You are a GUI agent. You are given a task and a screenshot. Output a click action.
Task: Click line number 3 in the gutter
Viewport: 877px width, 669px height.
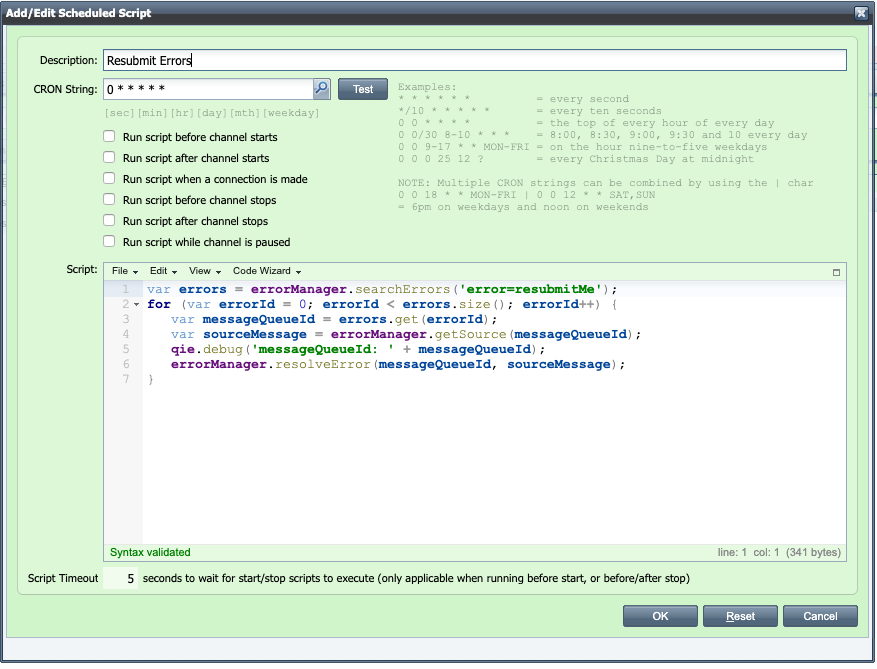pos(126,319)
